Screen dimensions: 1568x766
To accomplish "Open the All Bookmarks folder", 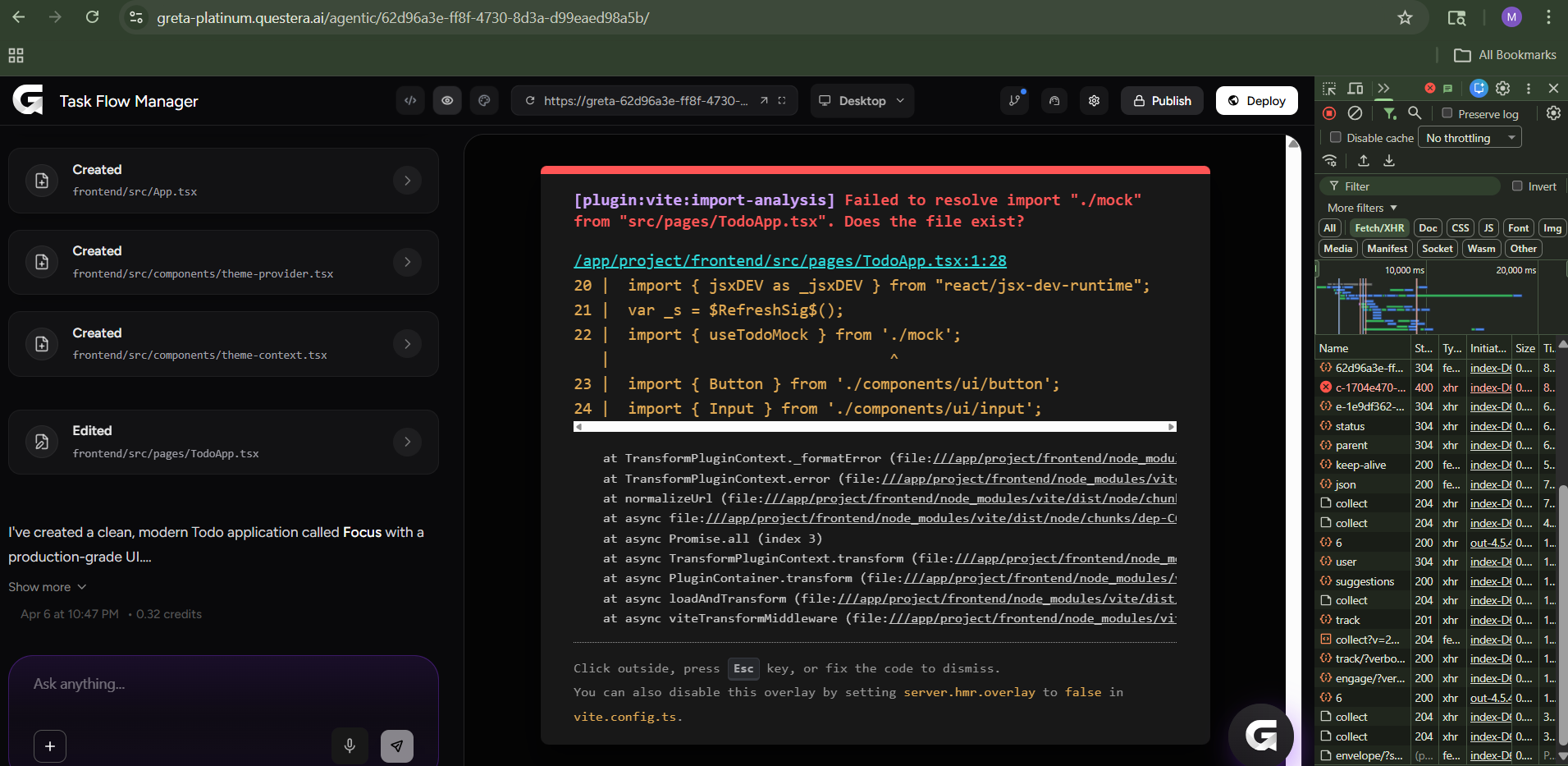I will (x=1505, y=55).
